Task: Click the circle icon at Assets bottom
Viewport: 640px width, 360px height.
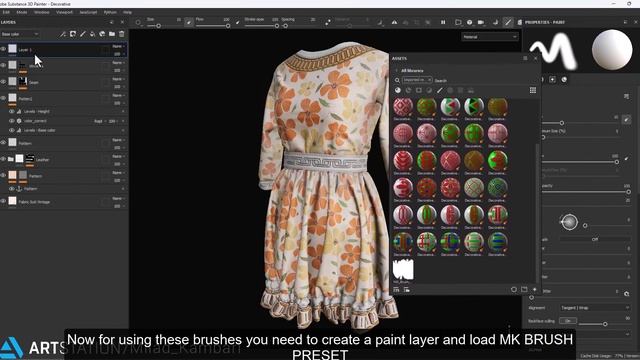Action: point(514,289)
